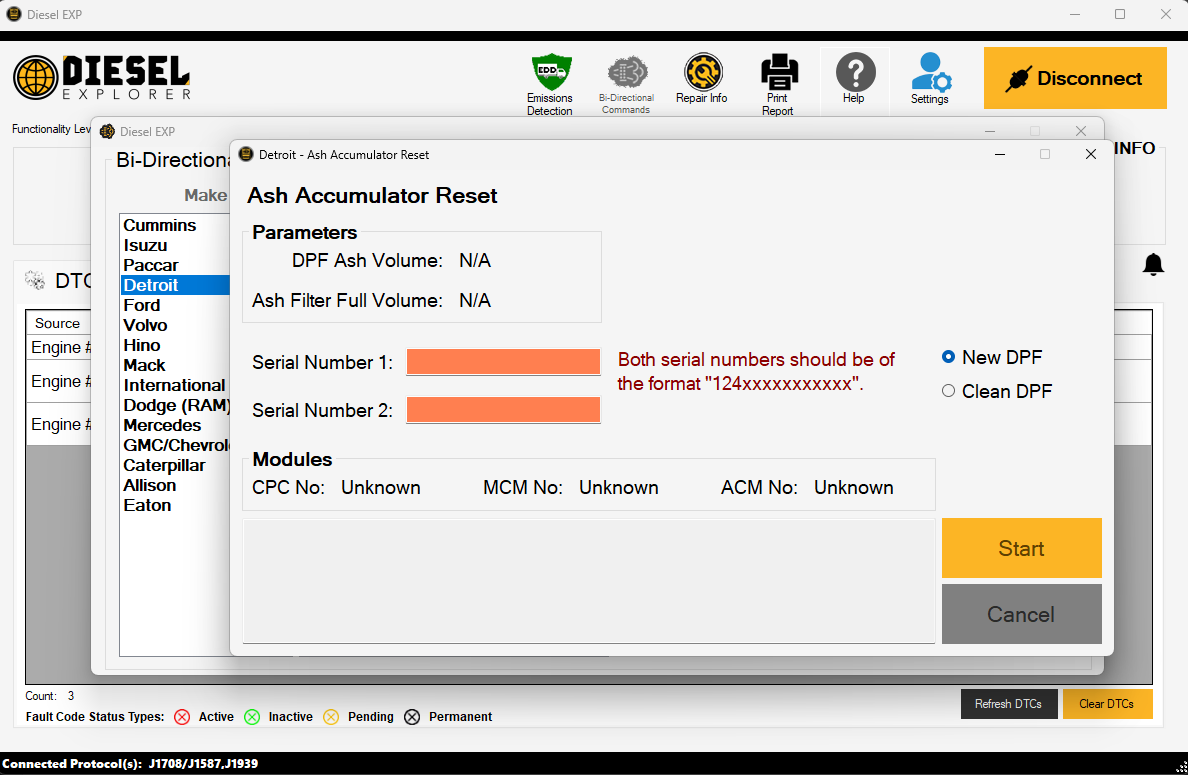The image size is (1188, 775).
Task: Click the Ash Filter Full Volume N/A value
Action: [x=475, y=301]
